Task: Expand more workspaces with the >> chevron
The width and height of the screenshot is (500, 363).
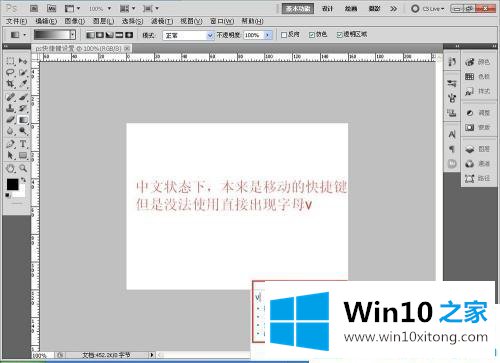Action: click(x=394, y=9)
